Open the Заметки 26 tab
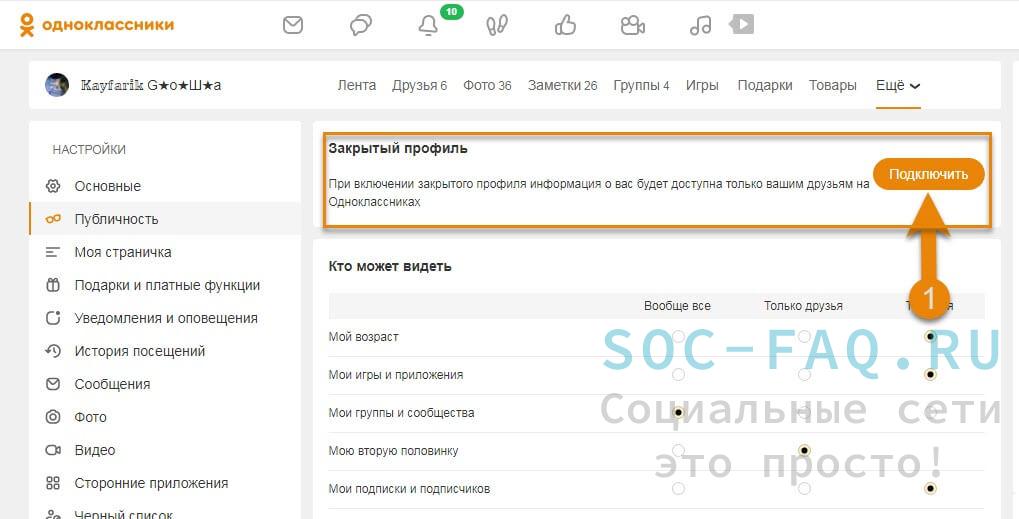This screenshot has height=519, width=1019. point(562,85)
